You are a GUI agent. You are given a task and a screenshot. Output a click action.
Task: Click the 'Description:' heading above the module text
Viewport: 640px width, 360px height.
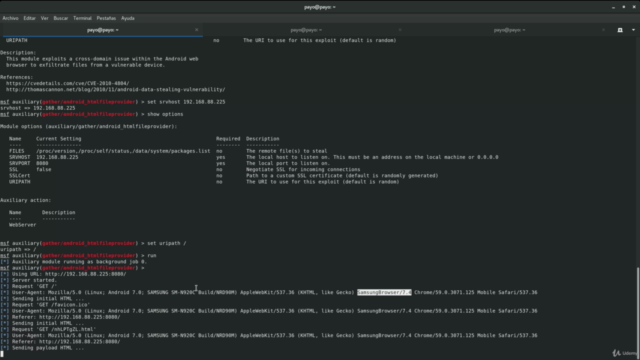(18, 53)
